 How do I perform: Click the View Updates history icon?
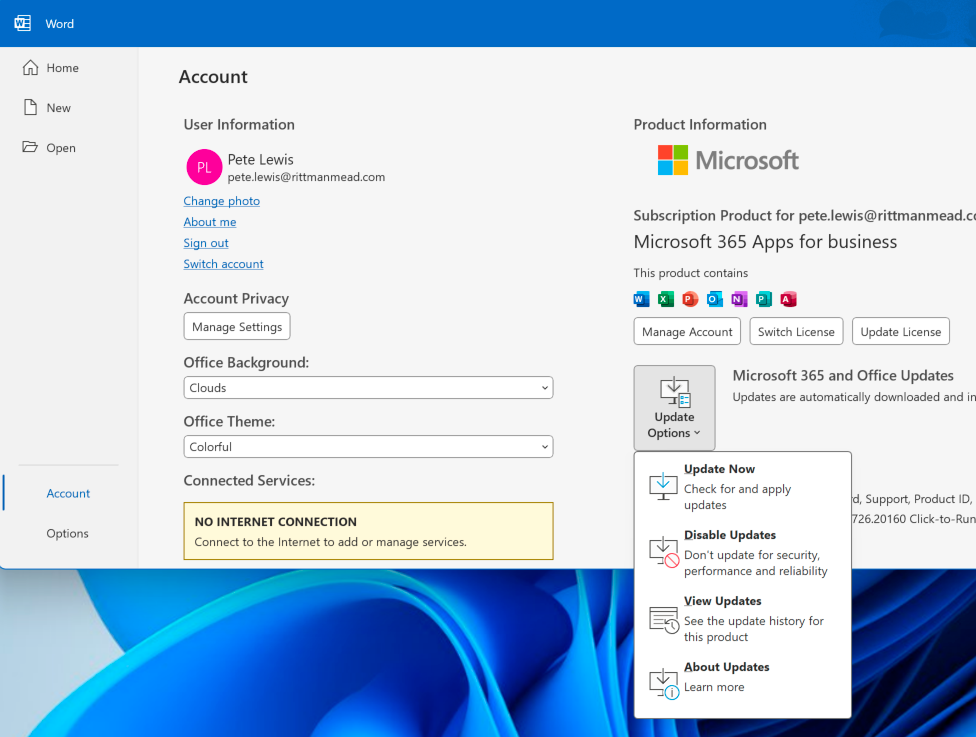pos(664,619)
